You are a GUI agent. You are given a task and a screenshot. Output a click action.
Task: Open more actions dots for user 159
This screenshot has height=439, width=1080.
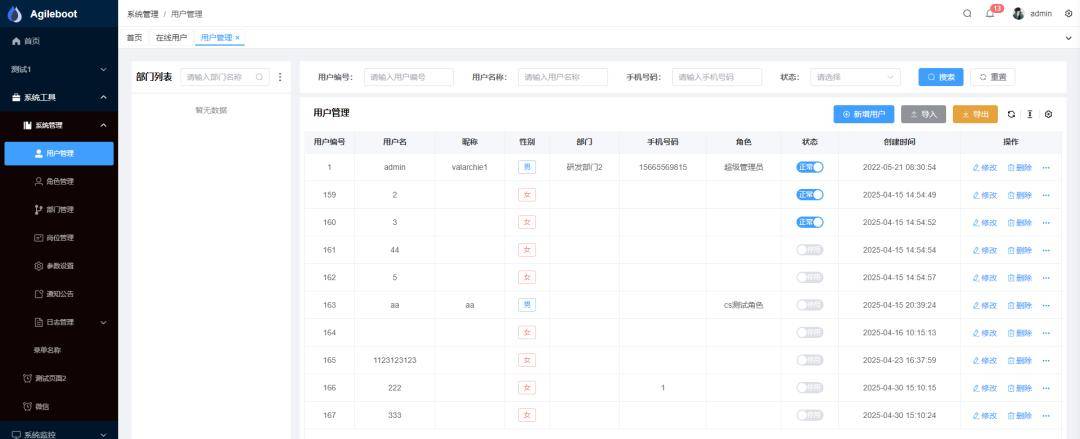tap(1046, 195)
